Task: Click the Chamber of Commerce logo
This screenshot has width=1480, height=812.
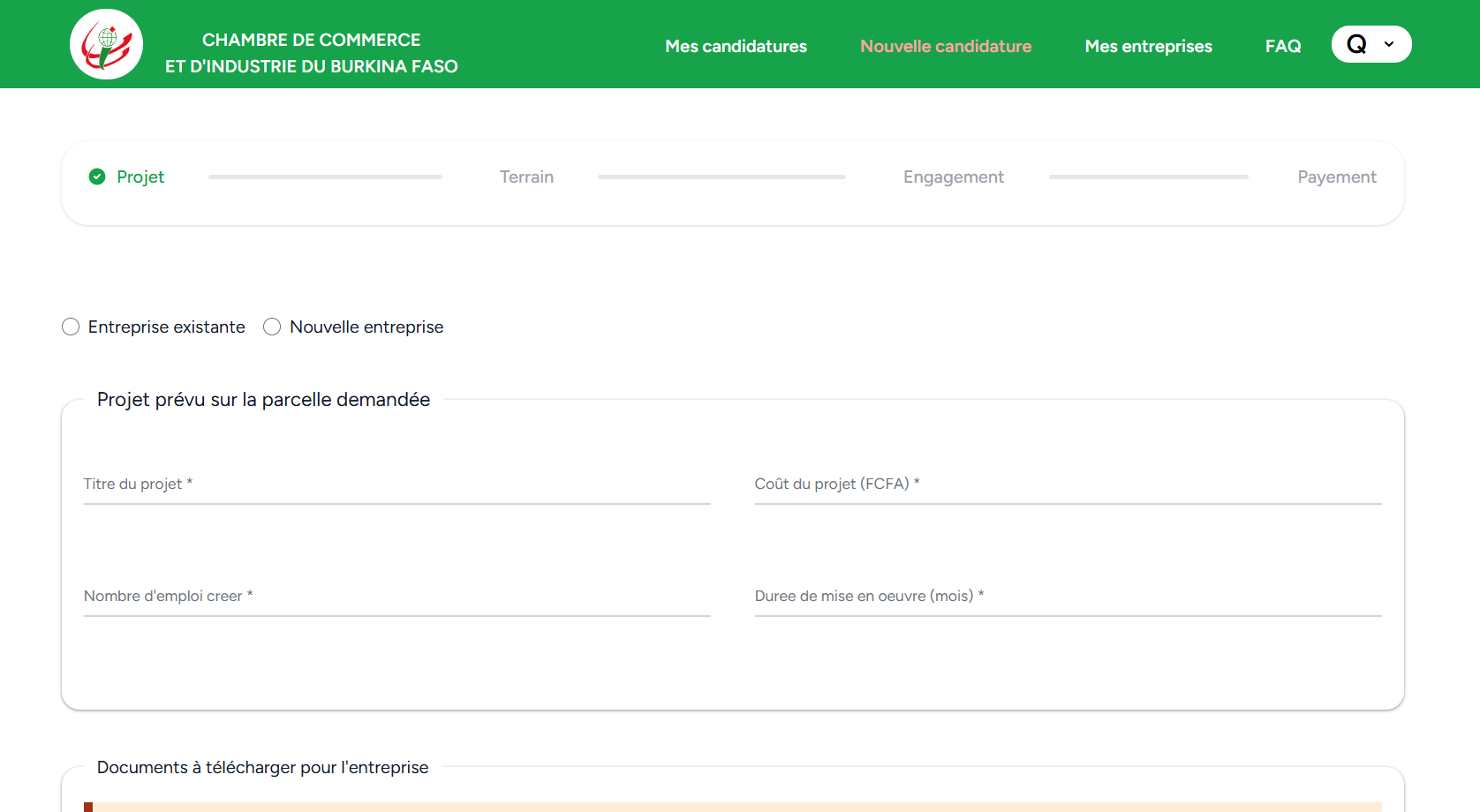Action: (x=106, y=44)
